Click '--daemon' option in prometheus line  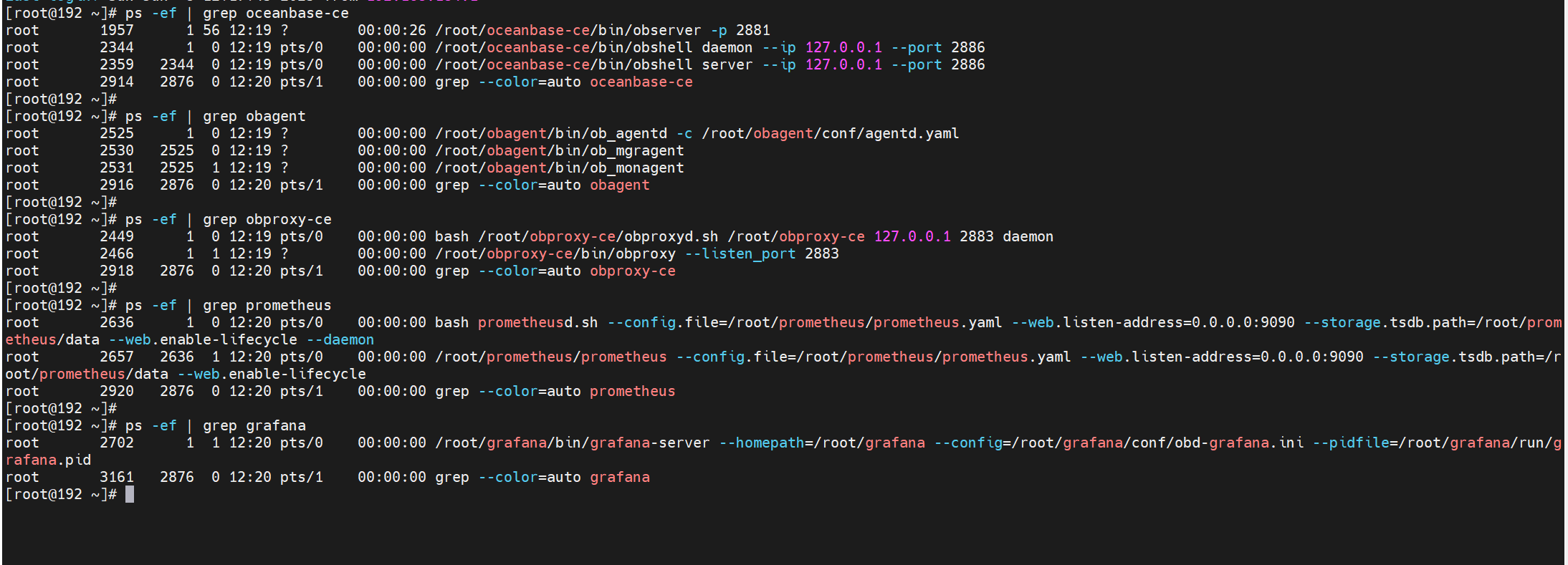(340, 339)
